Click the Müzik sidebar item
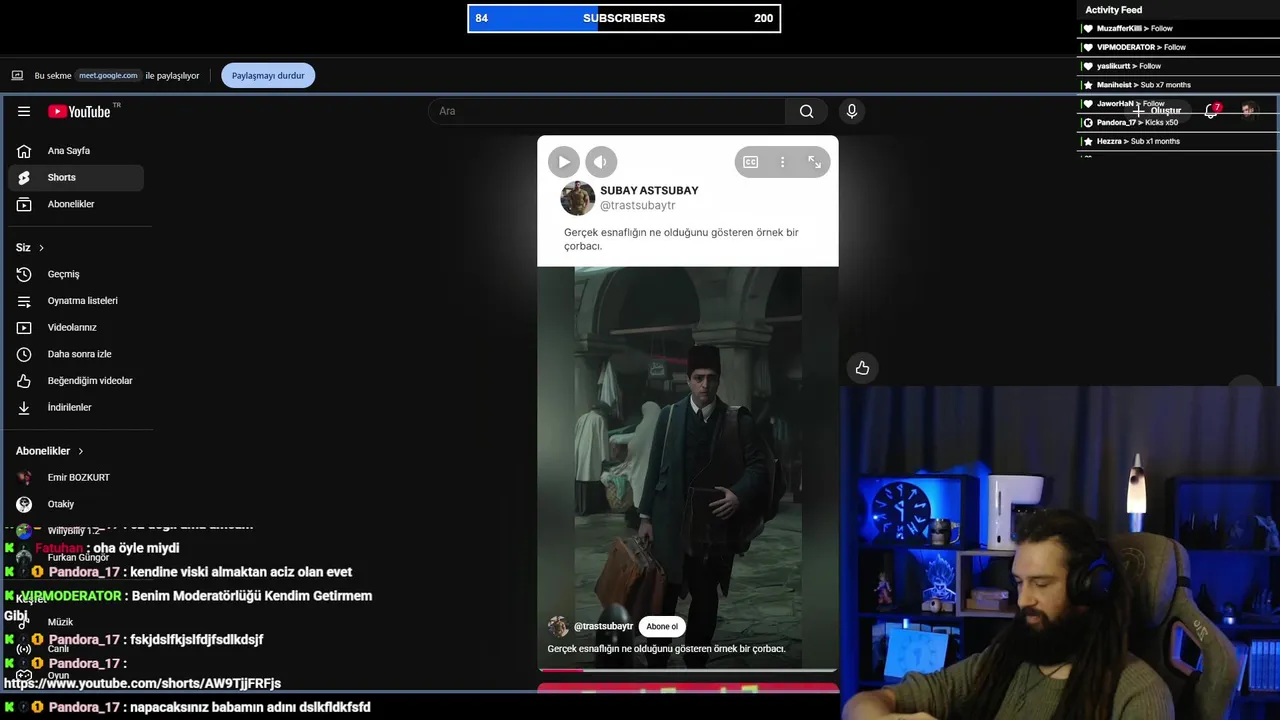 (76, 622)
